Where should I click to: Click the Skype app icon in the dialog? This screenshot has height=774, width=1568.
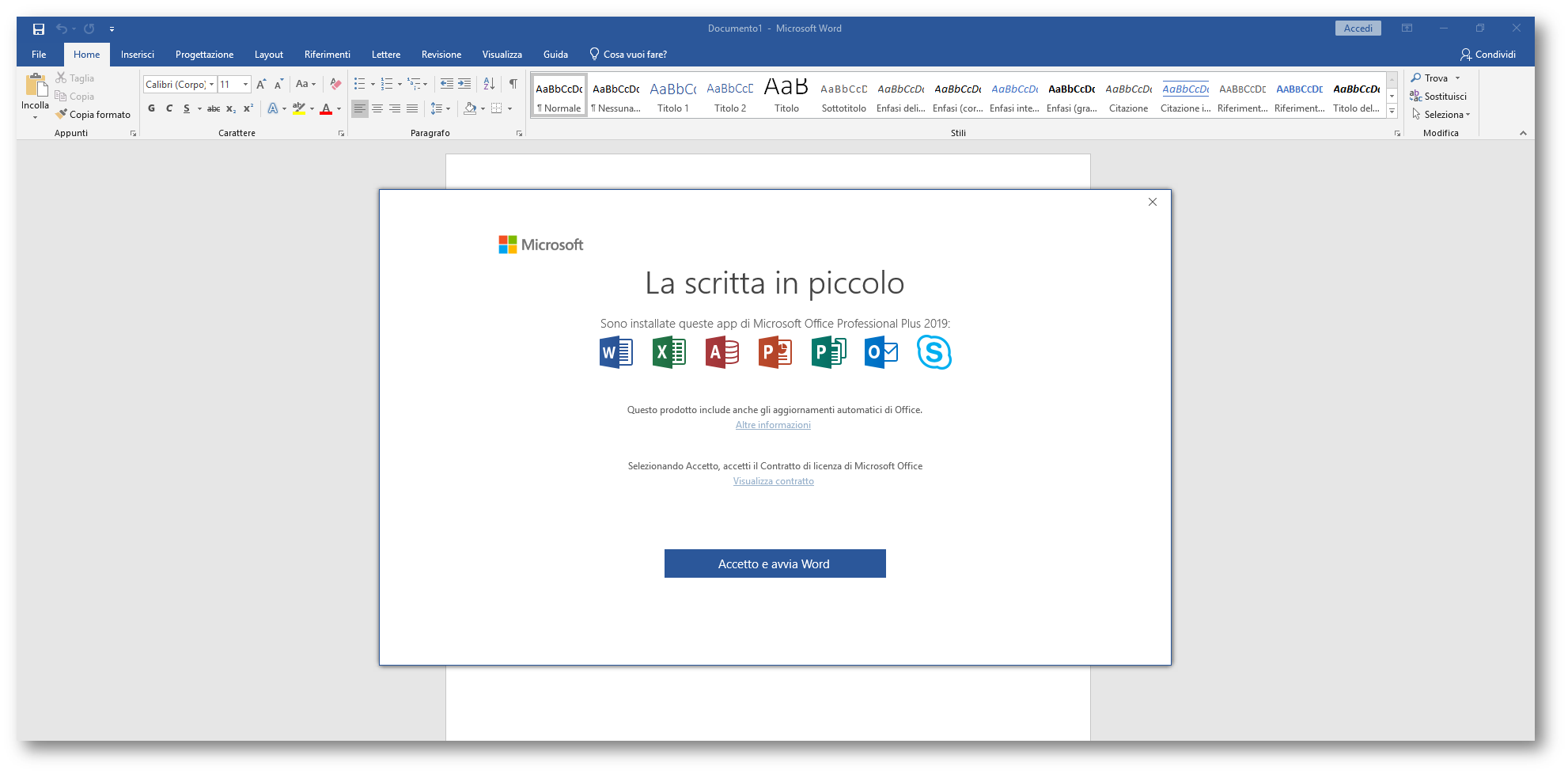(934, 352)
